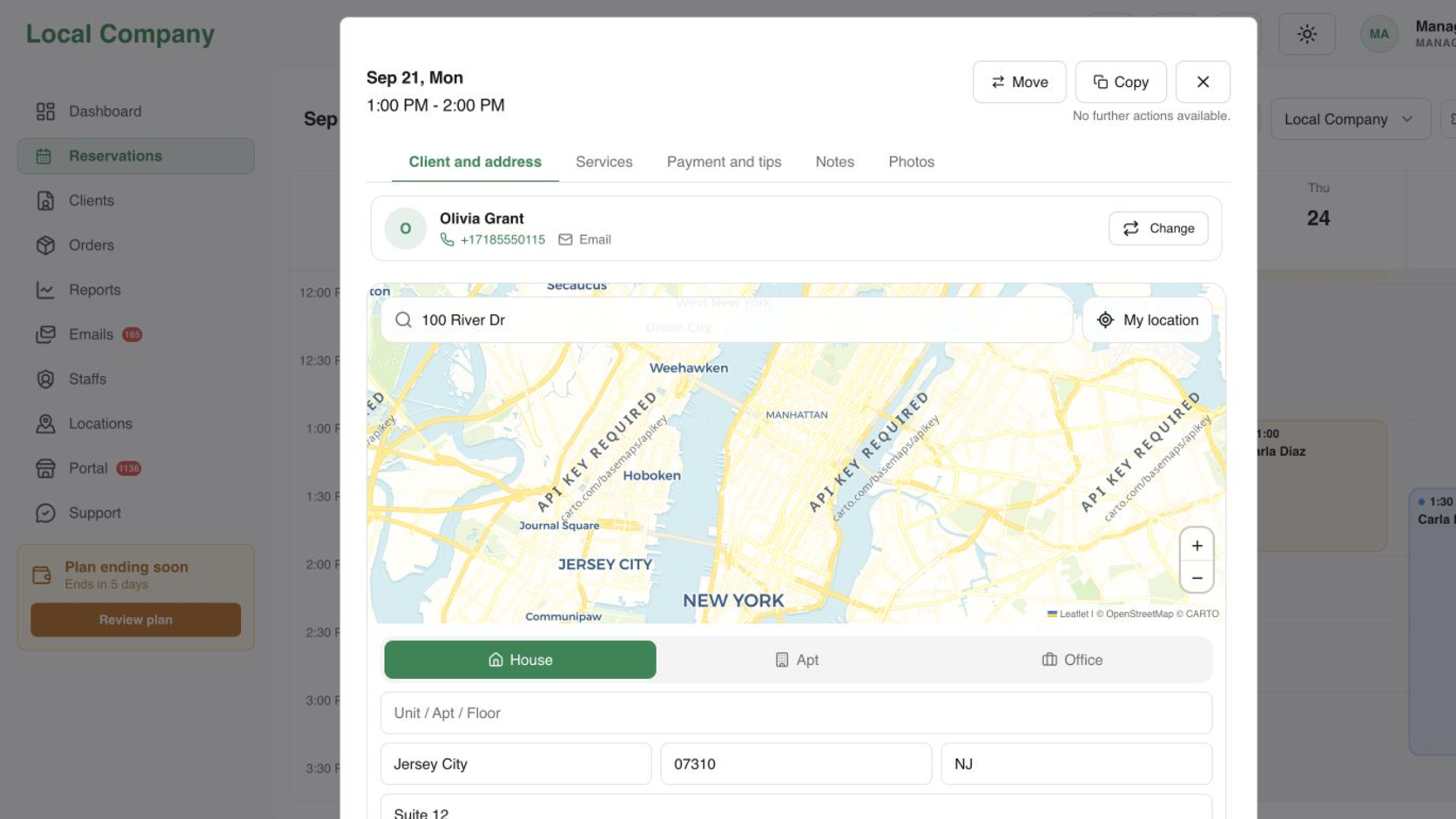Click the Email link for Olivia Grant
The height and width of the screenshot is (819, 1456).
pos(585,239)
